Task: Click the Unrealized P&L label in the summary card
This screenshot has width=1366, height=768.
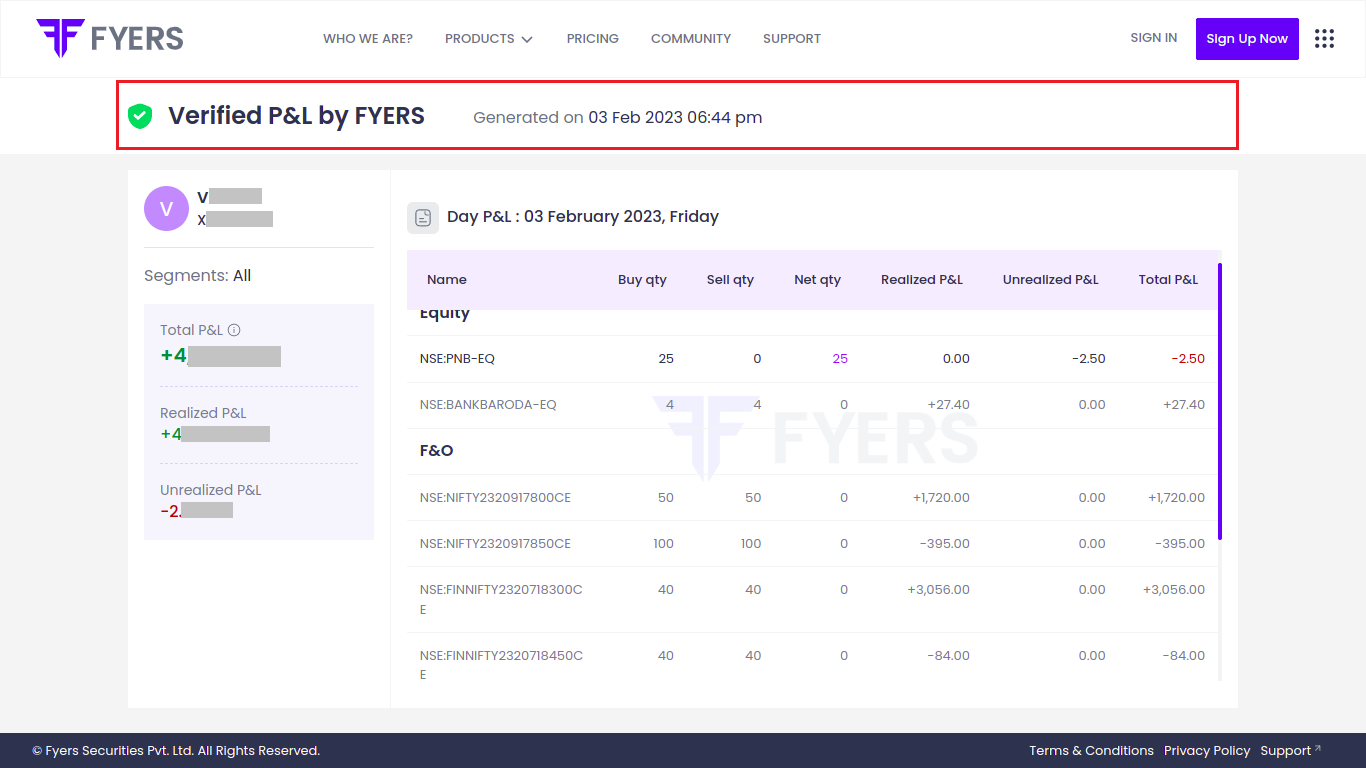Action: click(x=210, y=490)
